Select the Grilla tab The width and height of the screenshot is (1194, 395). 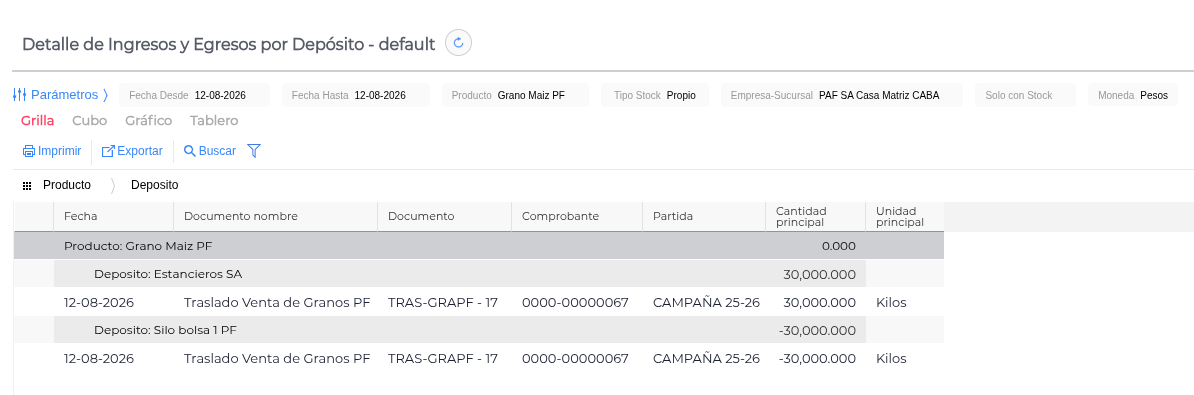[37, 121]
